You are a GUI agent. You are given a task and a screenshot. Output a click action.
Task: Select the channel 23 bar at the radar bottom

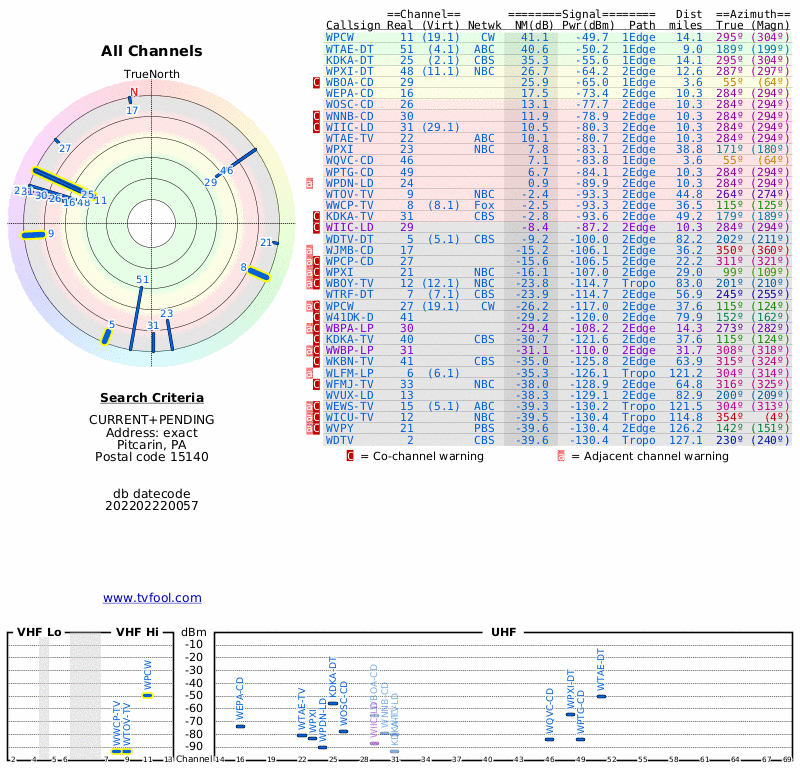click(170, 335)
